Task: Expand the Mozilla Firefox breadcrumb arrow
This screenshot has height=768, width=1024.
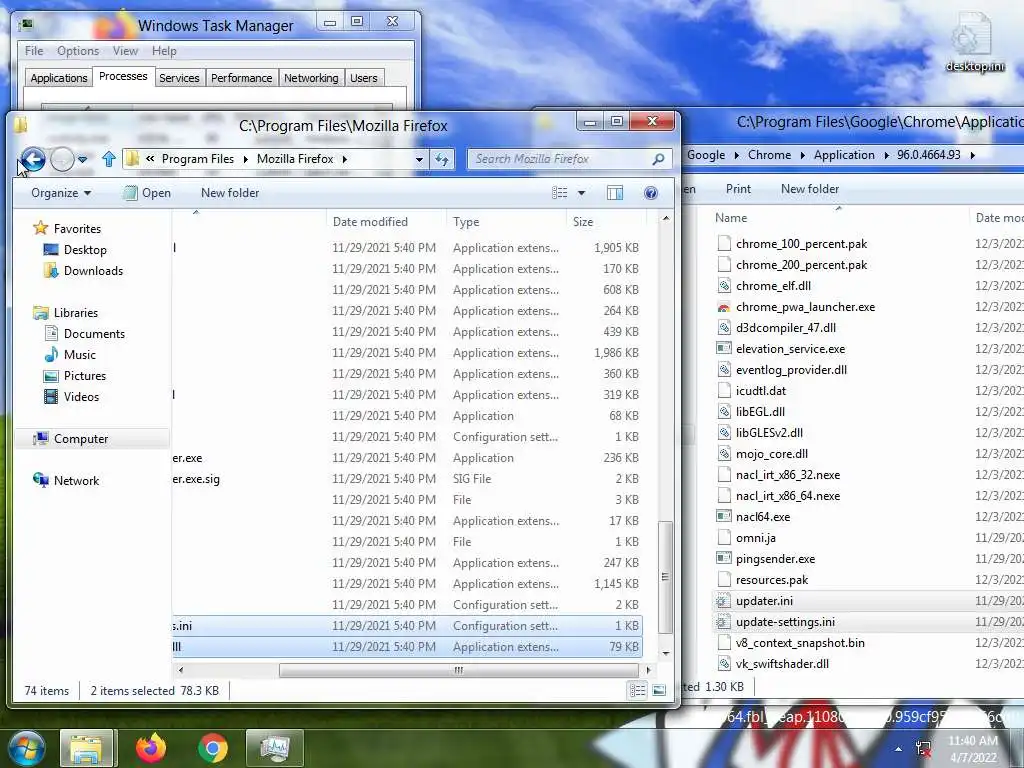Action: [344, 159]
